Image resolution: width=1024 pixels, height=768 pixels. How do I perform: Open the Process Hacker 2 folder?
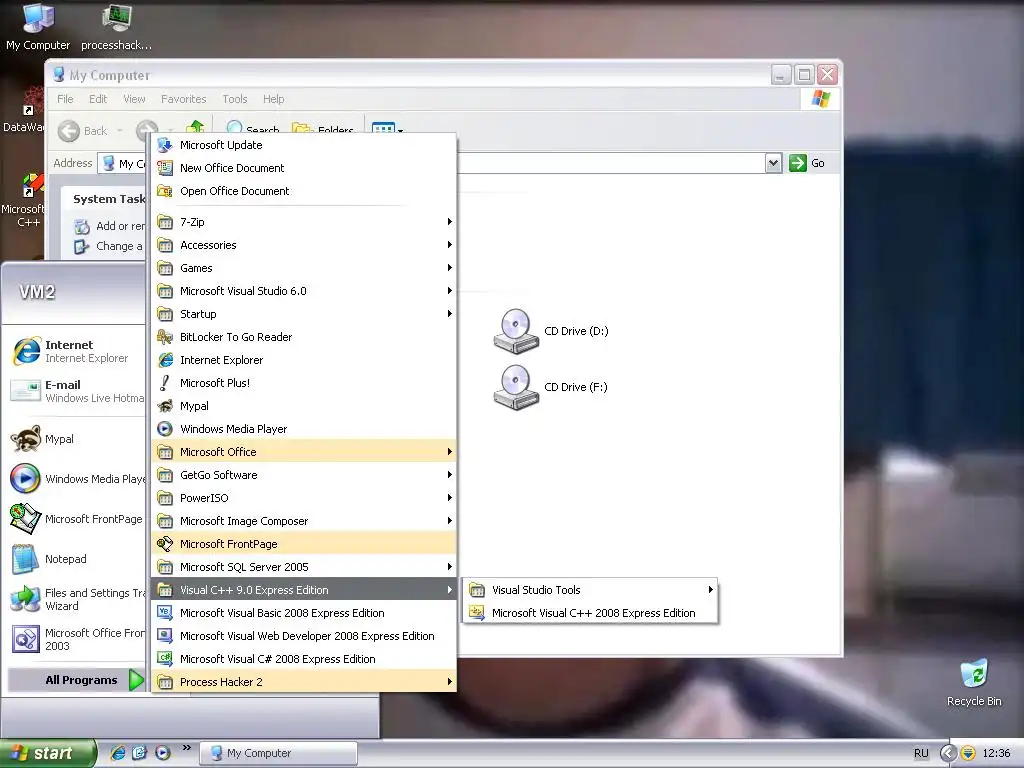tap(304, 682)
